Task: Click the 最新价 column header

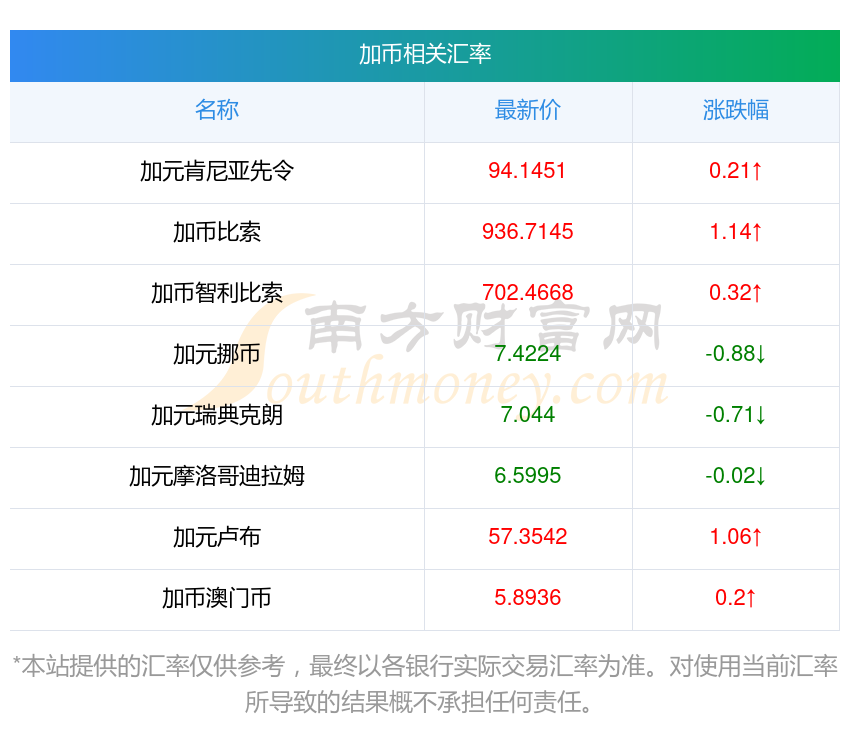Action: (x=527, y=110)
